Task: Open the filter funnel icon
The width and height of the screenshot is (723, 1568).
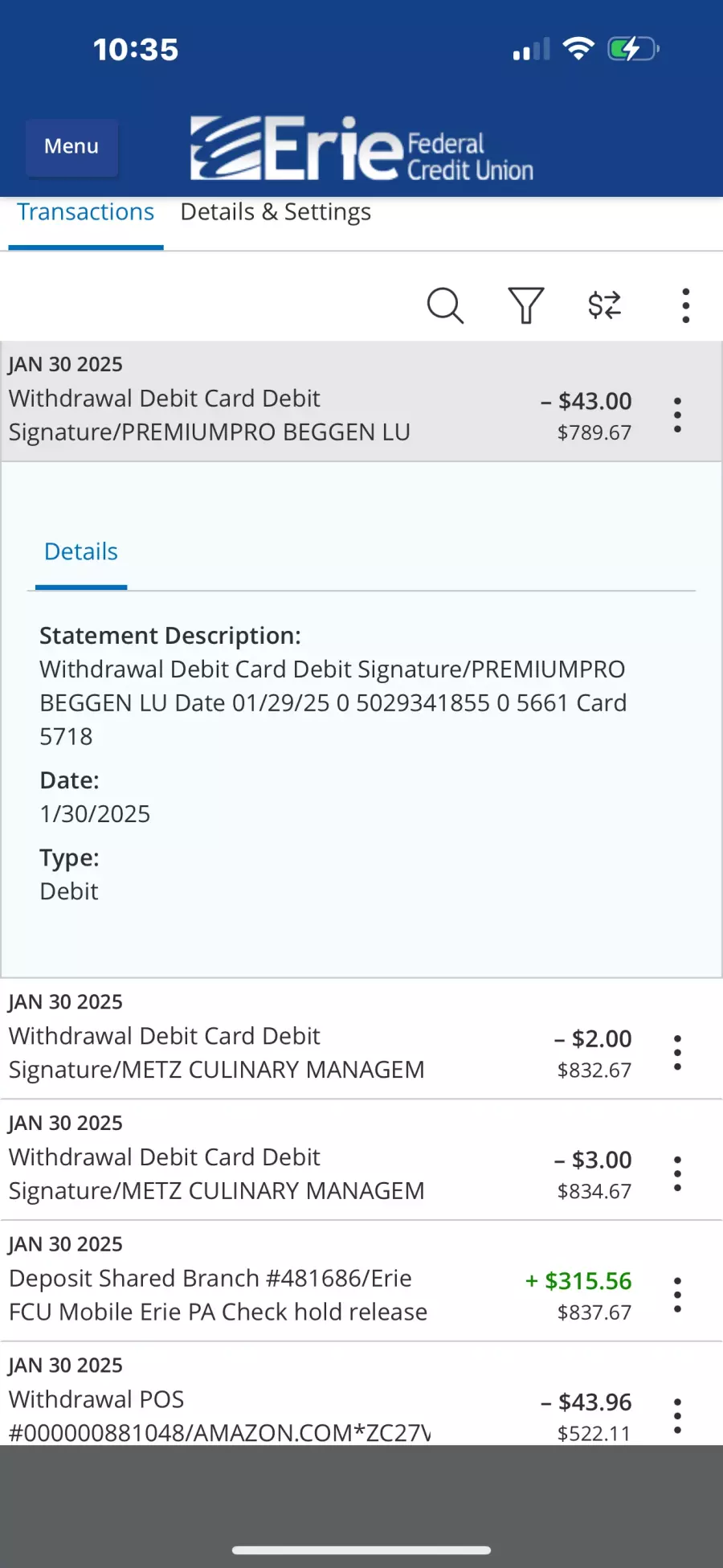Action: point(526,305)
